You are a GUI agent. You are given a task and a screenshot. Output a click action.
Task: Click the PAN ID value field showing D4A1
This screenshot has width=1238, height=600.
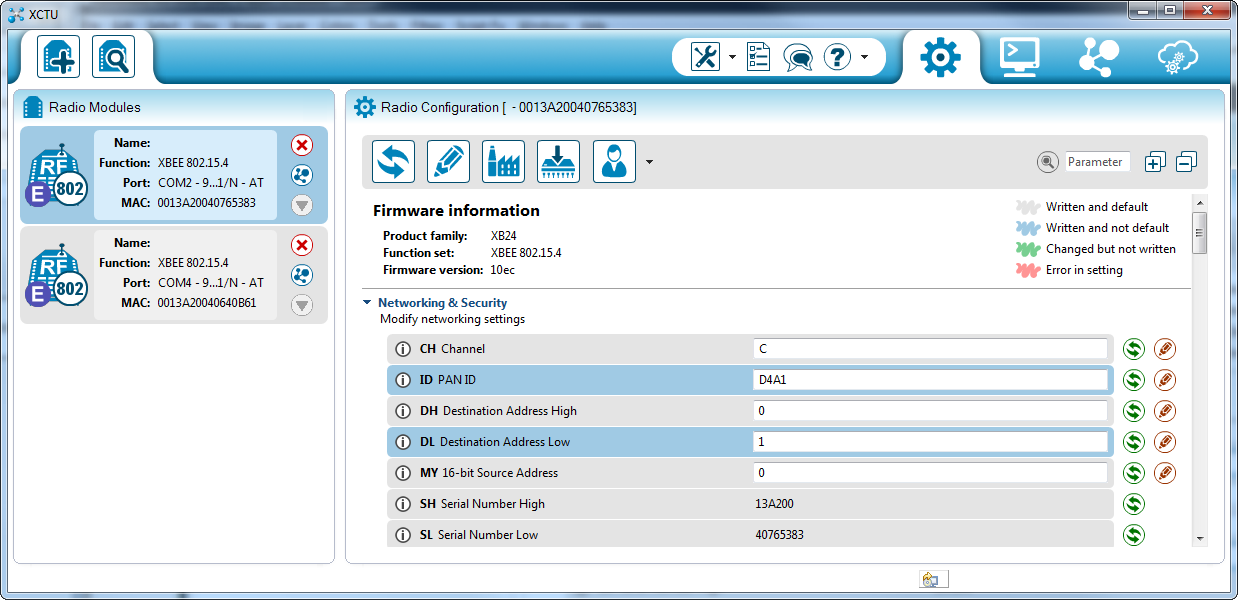coord(930,380)
